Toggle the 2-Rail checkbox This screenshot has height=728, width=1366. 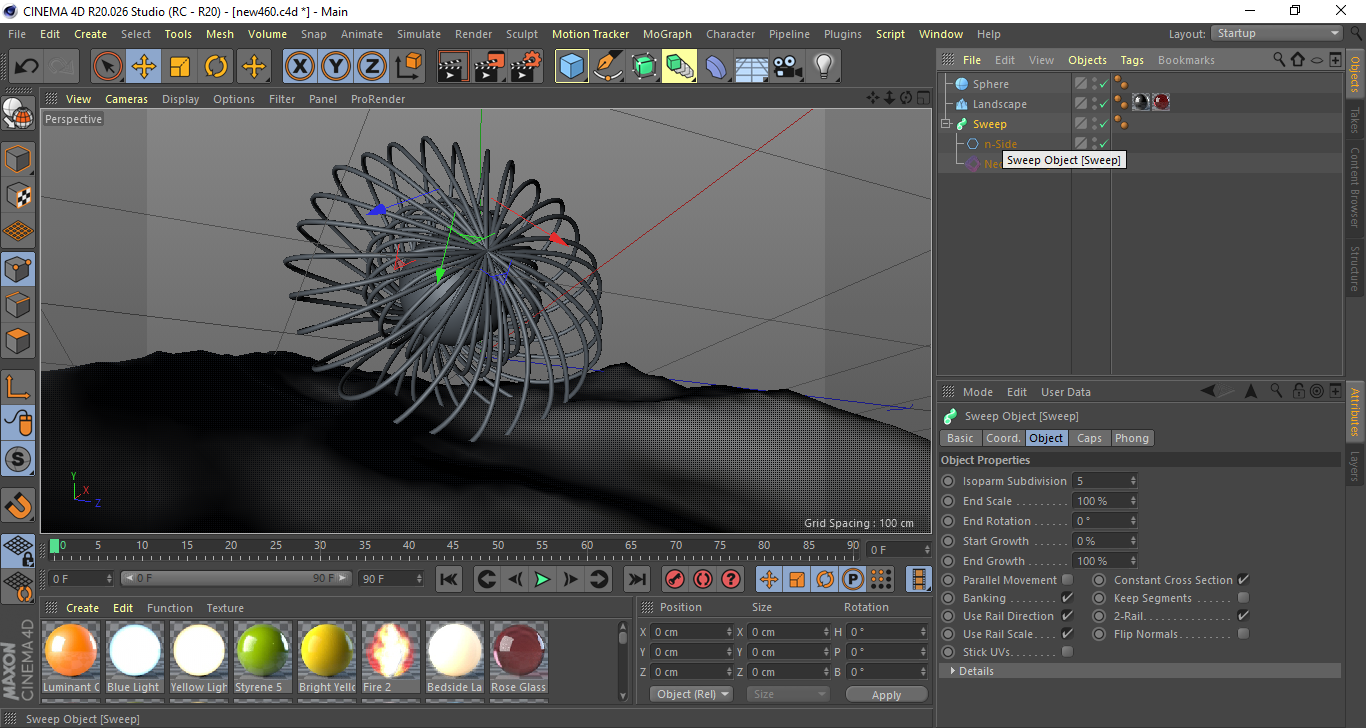pos(1243,616)
